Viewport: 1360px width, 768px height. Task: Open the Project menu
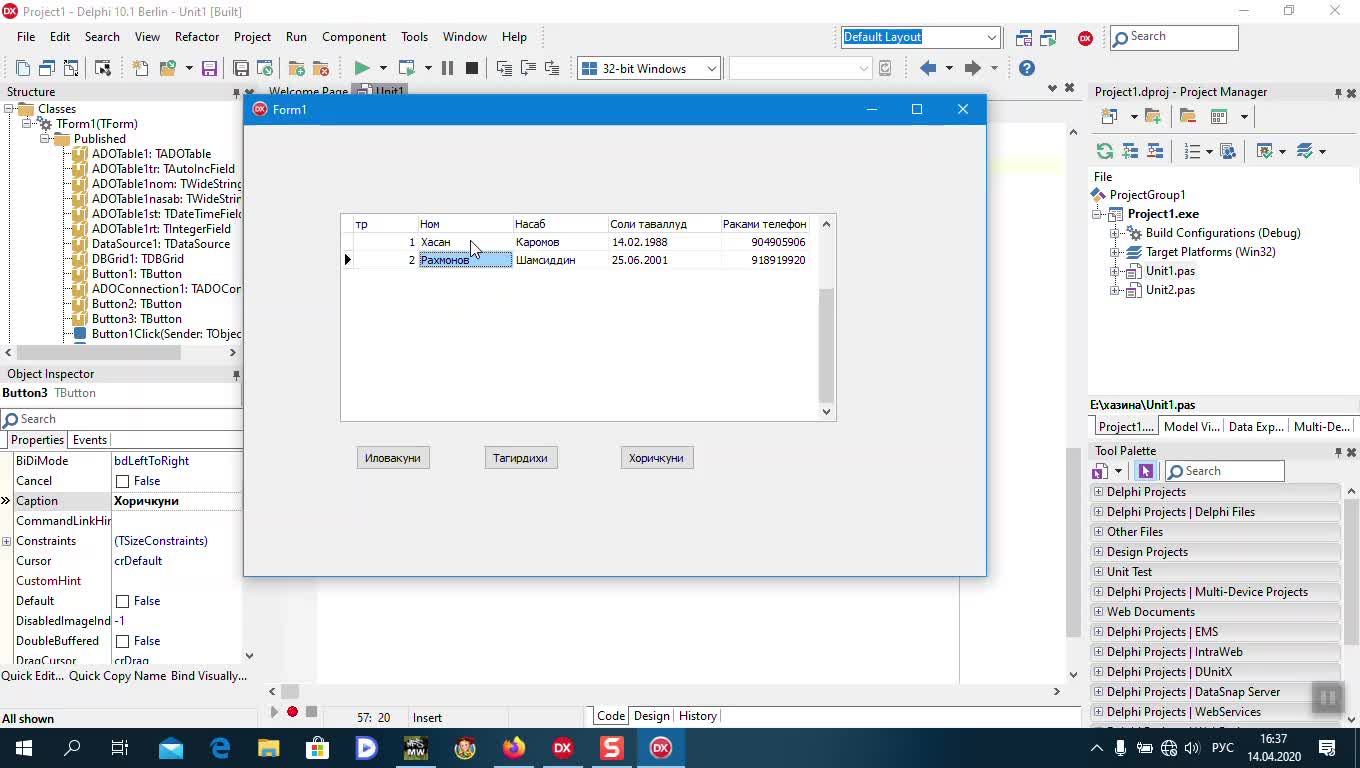[252, 37]
